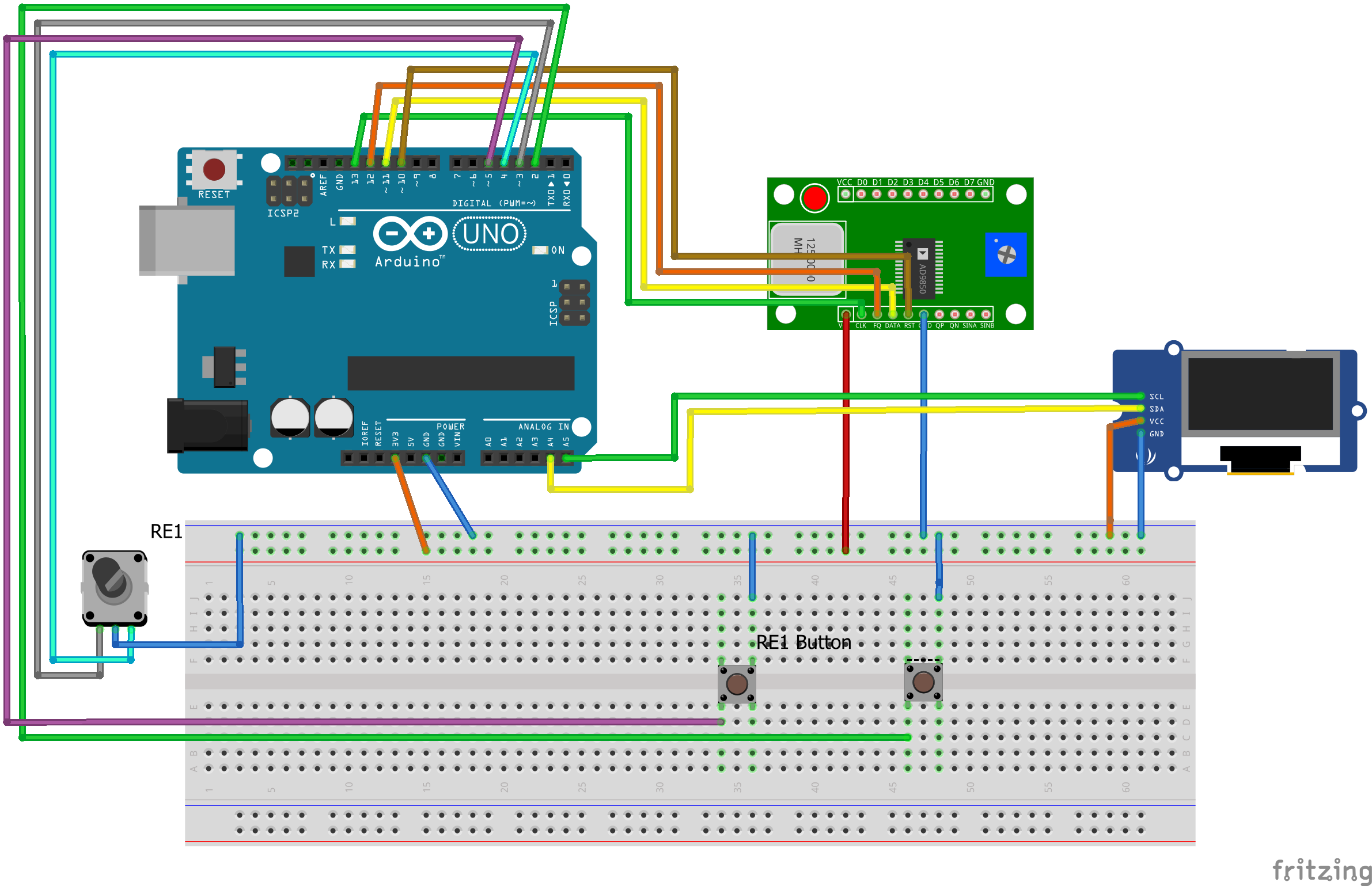Select the Arduino USB port connector
The image size is (1372, 886).
click(x=187, y=241)
